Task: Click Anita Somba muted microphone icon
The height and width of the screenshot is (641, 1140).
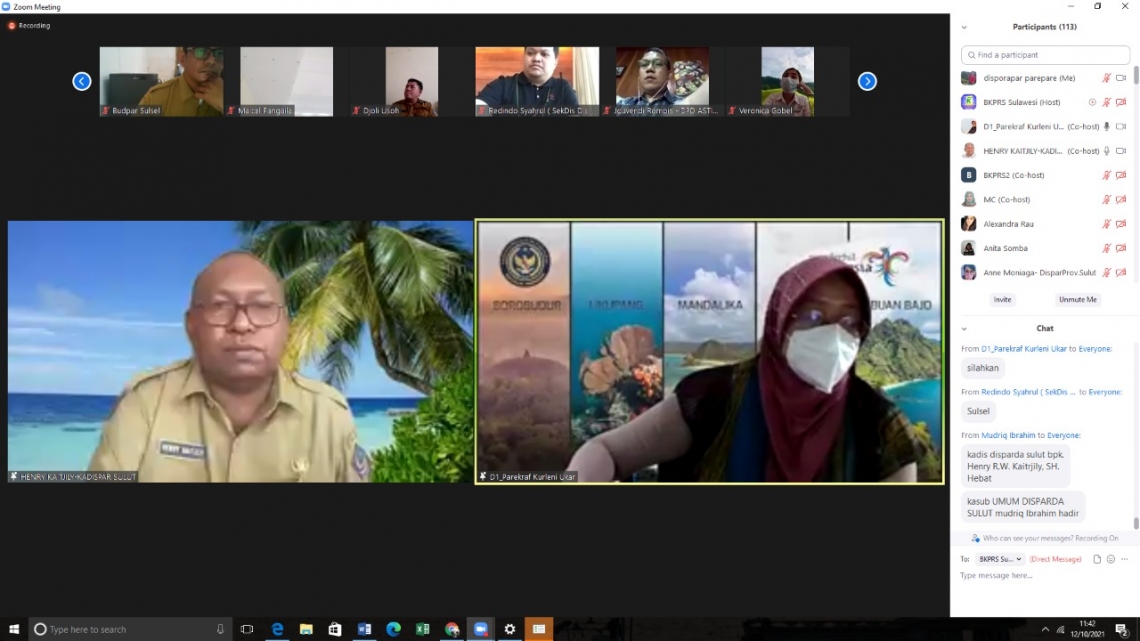Action: pyautogui.click(x=1106, y=249)
